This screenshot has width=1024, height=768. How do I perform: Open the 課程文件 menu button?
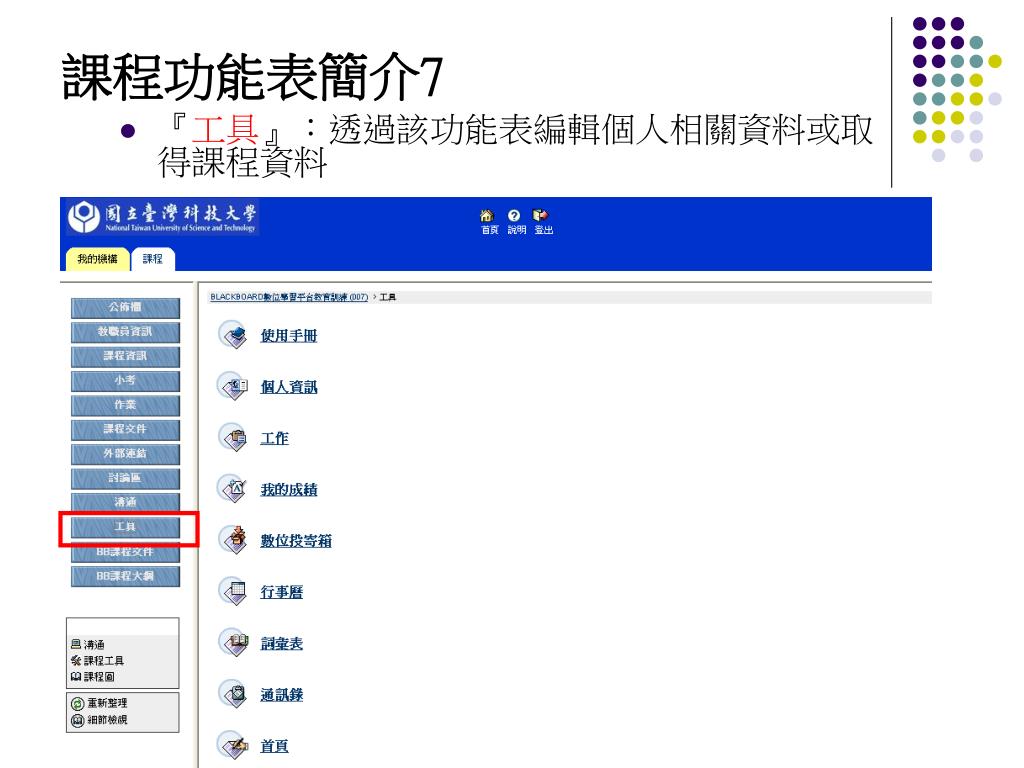(125, 429)
